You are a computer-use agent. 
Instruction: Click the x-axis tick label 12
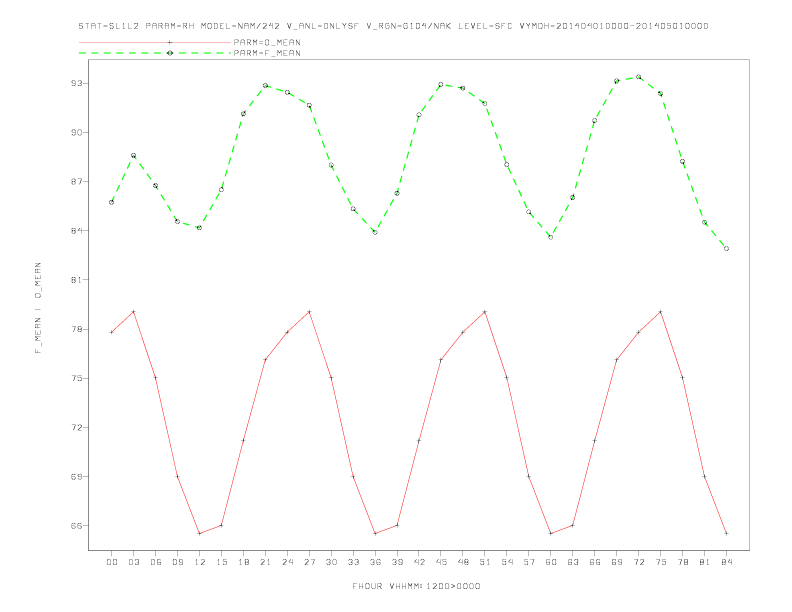point(200,562)
